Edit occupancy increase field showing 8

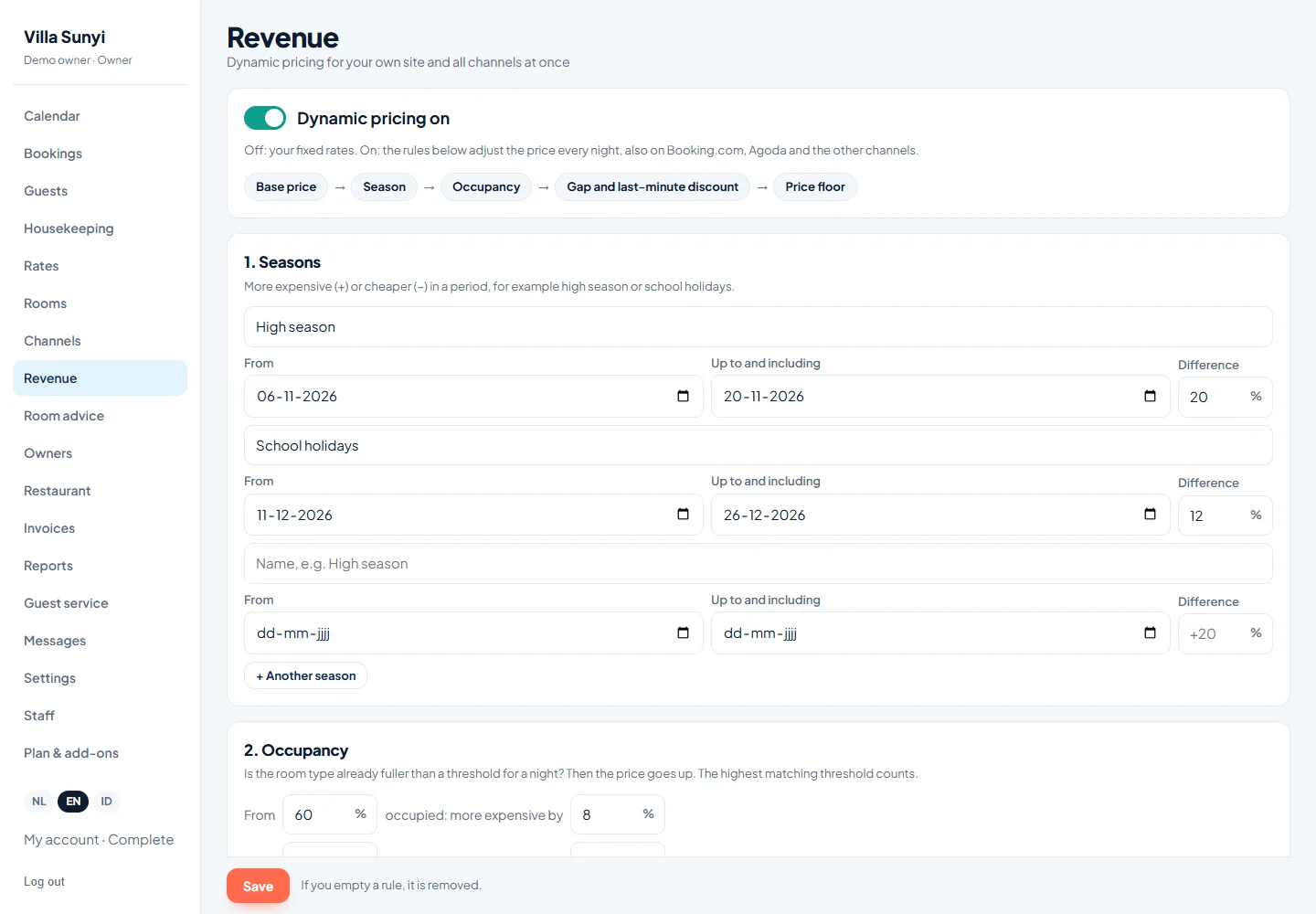coord(618,814)
